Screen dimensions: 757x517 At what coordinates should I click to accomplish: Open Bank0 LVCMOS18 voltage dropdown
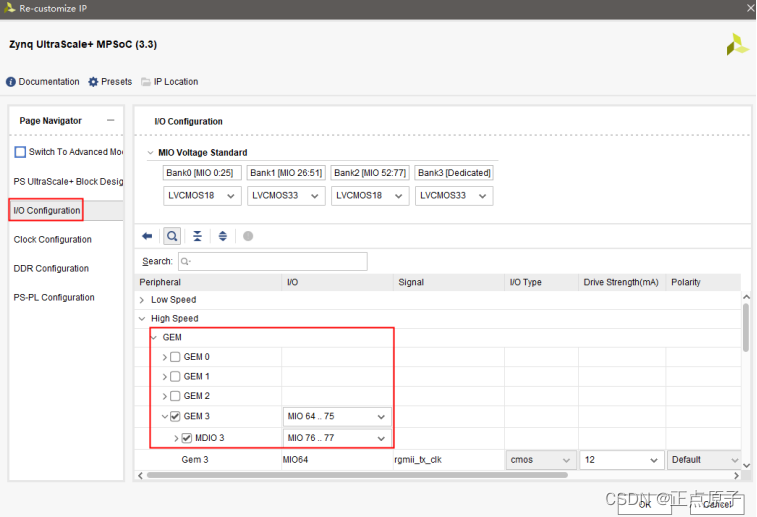[x=202, y=196]
